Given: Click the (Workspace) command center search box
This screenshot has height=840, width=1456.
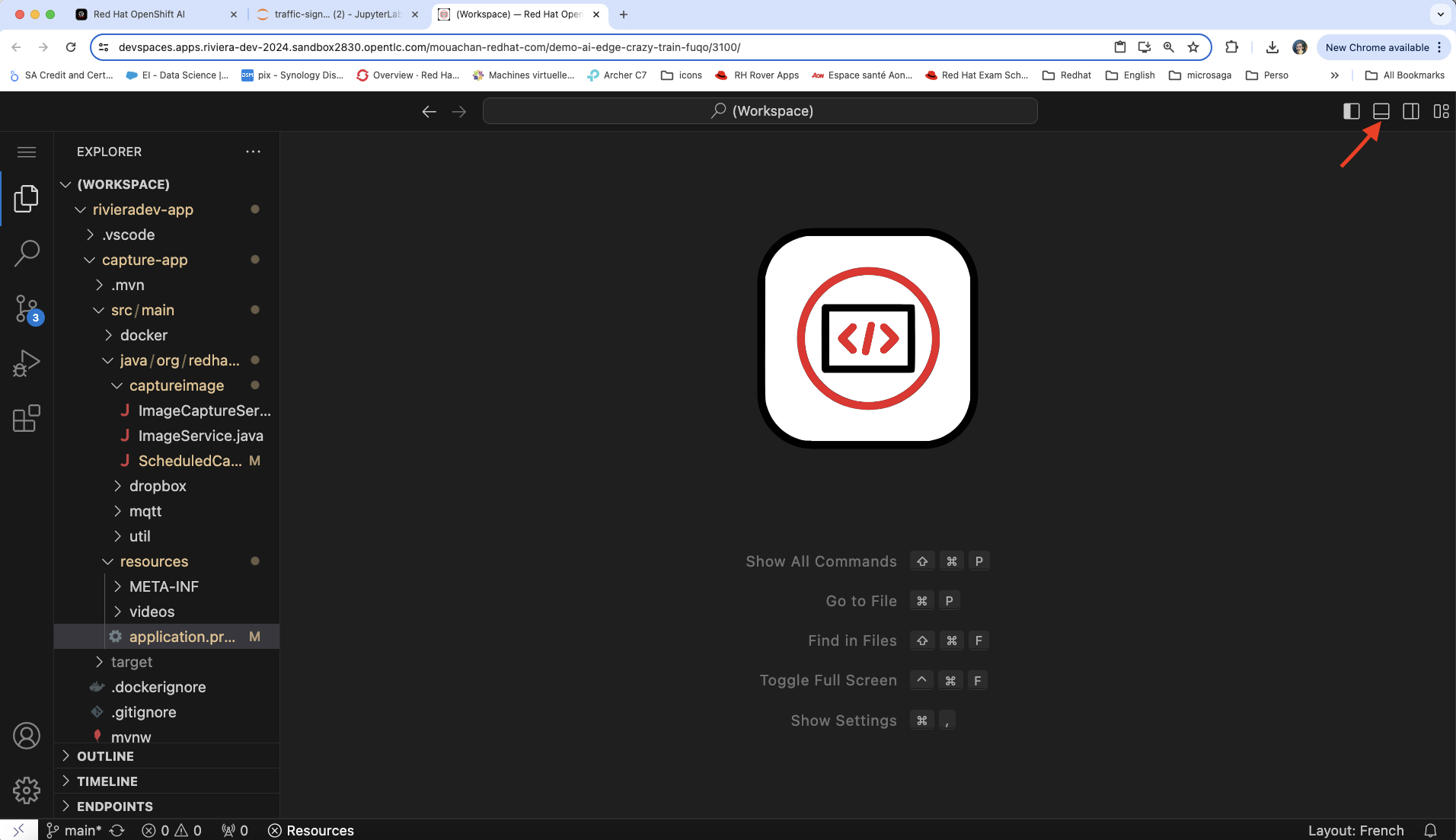Looking at the screenshot, I should click(760, 111).
